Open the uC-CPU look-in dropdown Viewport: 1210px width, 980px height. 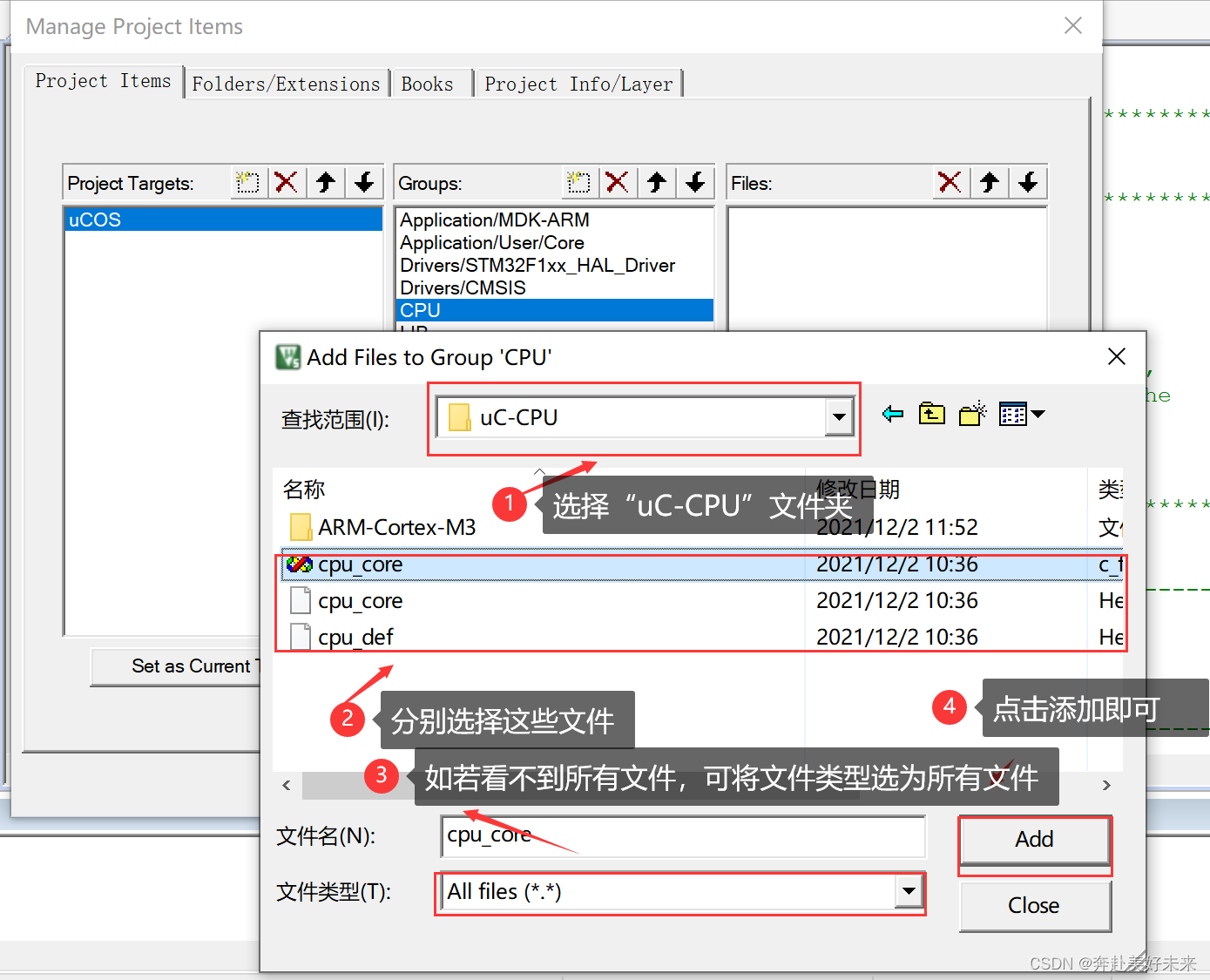[x=839, y=417]
